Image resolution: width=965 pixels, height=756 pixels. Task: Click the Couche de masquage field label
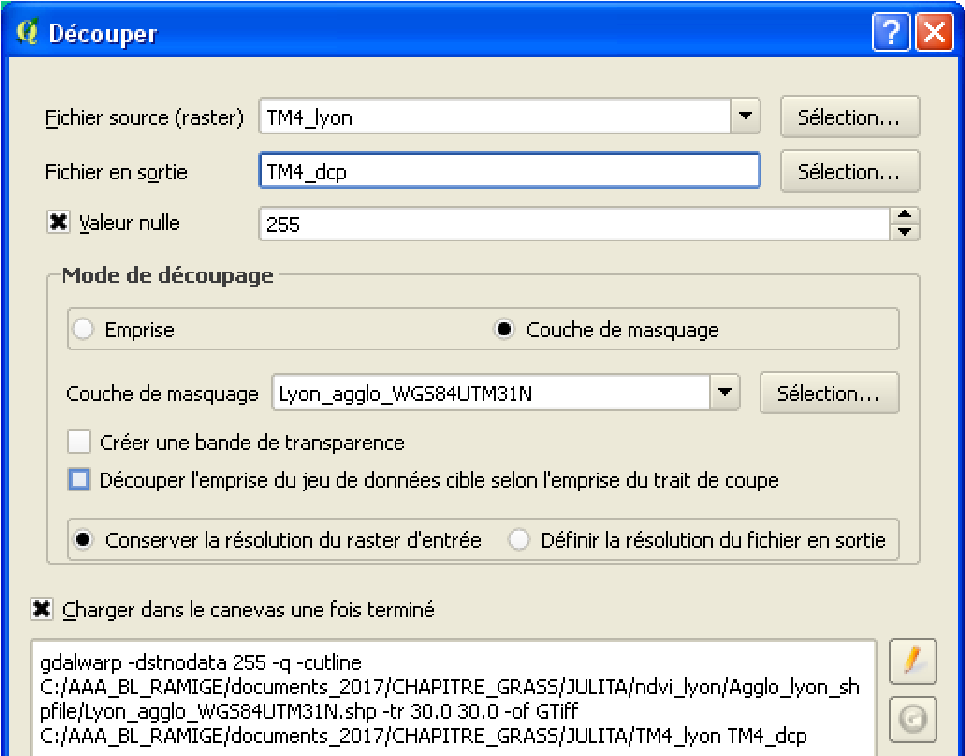point(162,393)
